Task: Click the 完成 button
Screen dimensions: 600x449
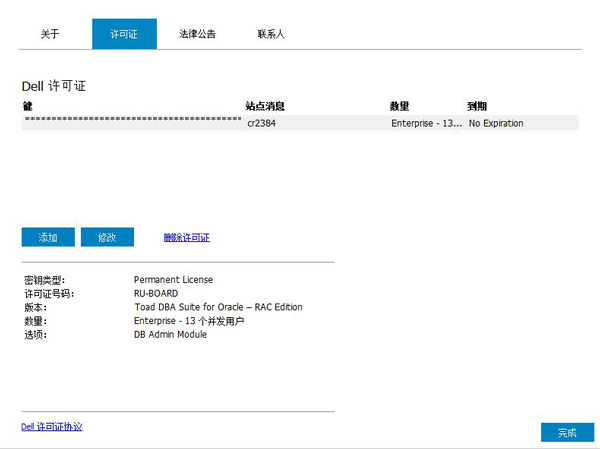Action: point(567,432)
